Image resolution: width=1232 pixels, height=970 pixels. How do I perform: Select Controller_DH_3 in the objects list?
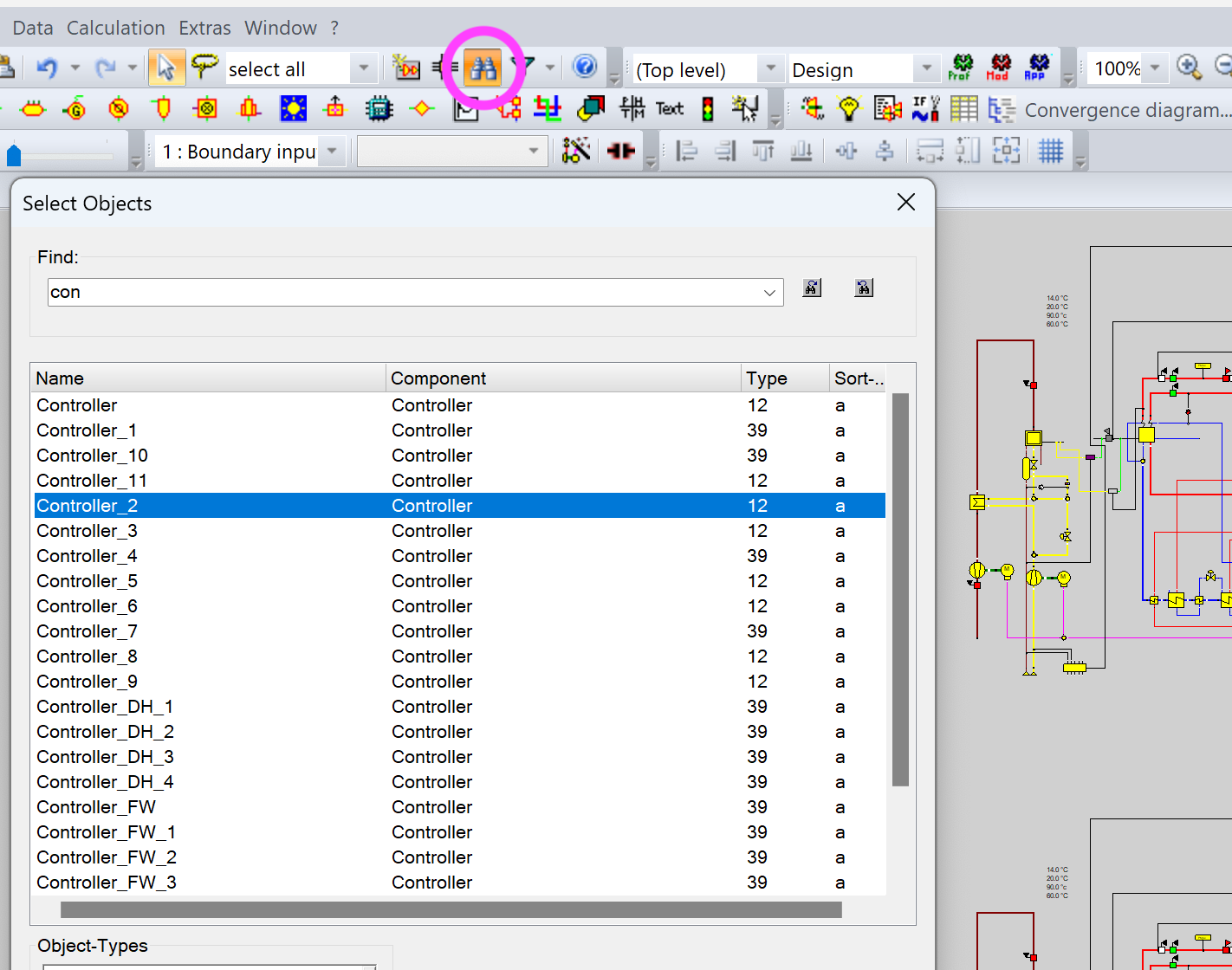pyautogui.click(x=105, y=757)
